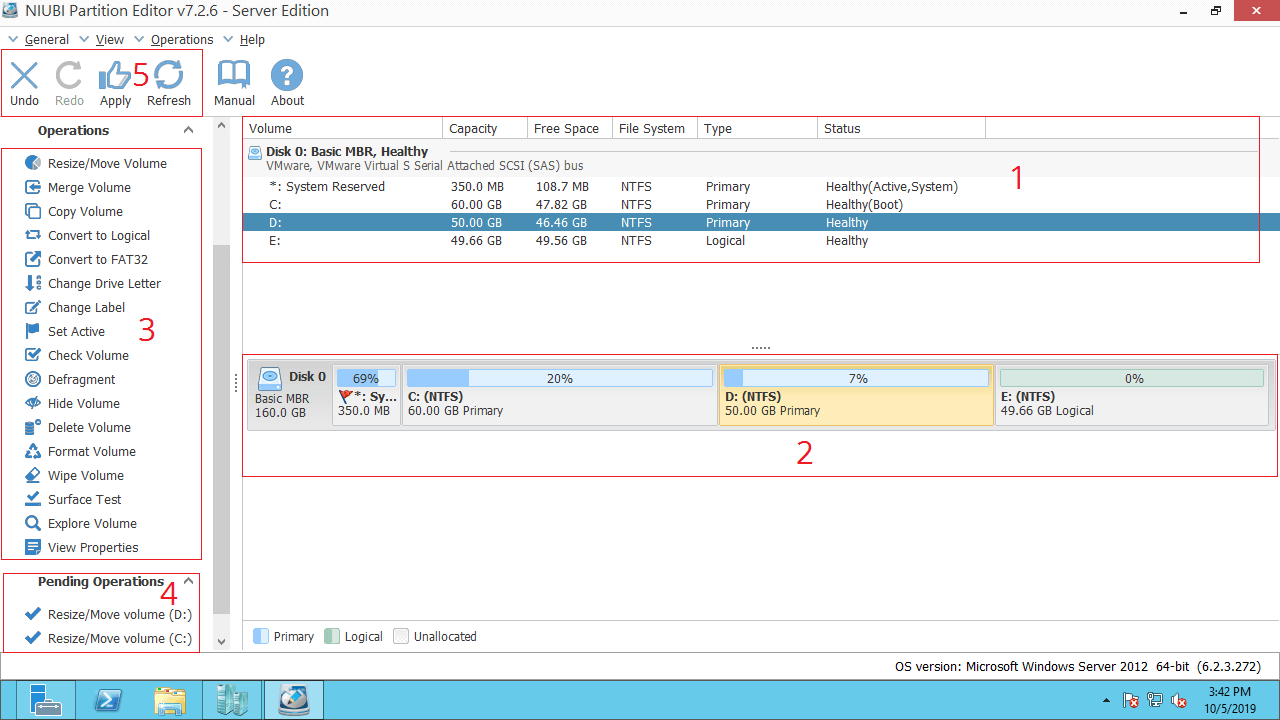Image resolution: width=1280 pixels, height=720 pixels.
Task: Open the About question-mark icon
Action: click(x=287, y=77)
